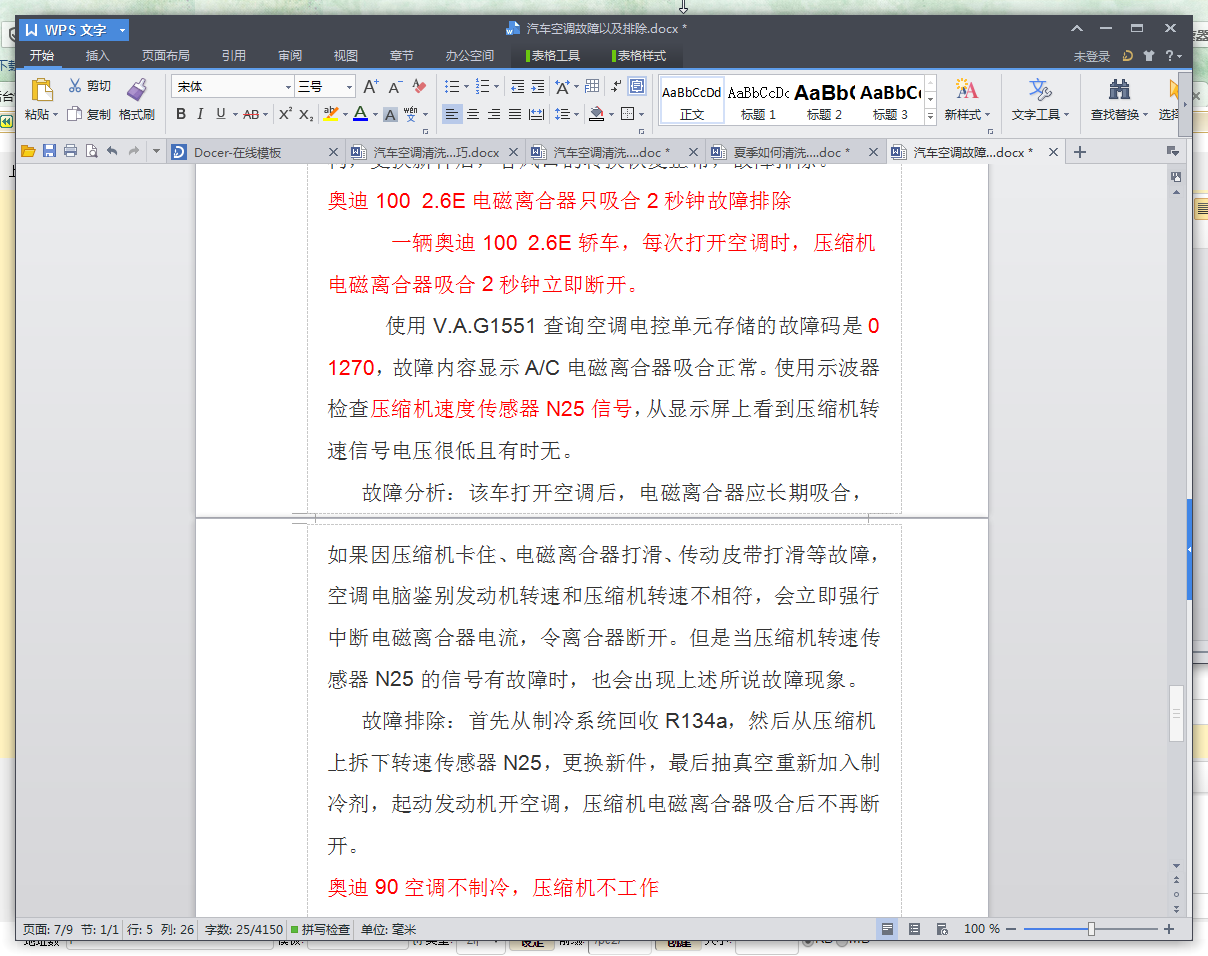The width and height of the screenshot is (1208, 956).
Task: Apply the 正文 (Normal) style
Action: (x=692, y=100)
